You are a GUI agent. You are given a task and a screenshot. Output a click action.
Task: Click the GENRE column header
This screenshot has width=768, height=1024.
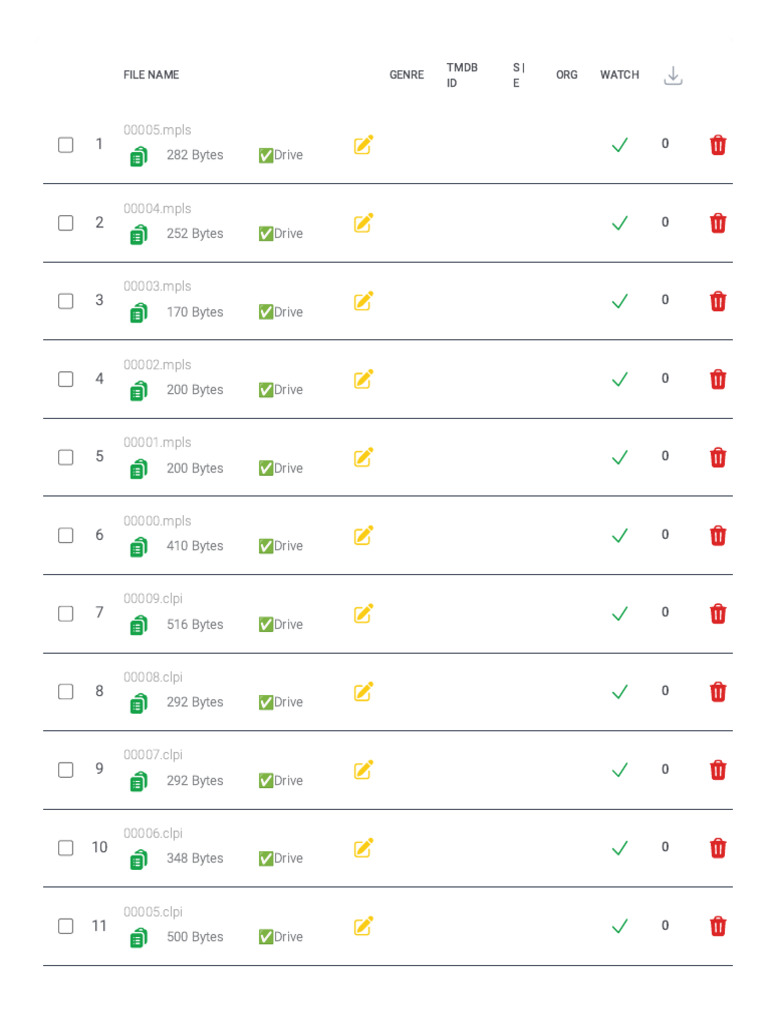click(406, 75)
